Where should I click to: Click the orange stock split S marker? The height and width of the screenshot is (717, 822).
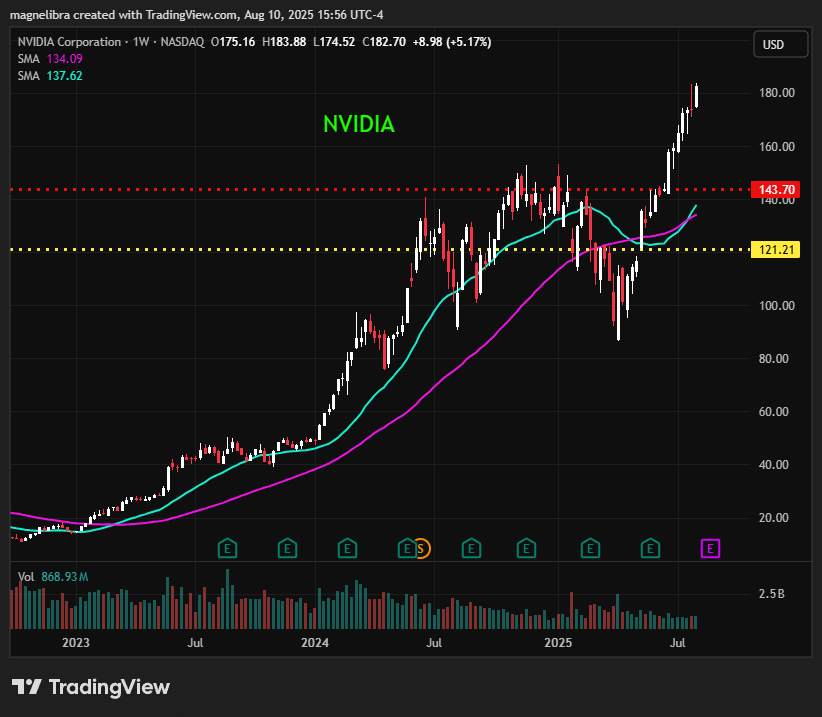pos(422,549)
